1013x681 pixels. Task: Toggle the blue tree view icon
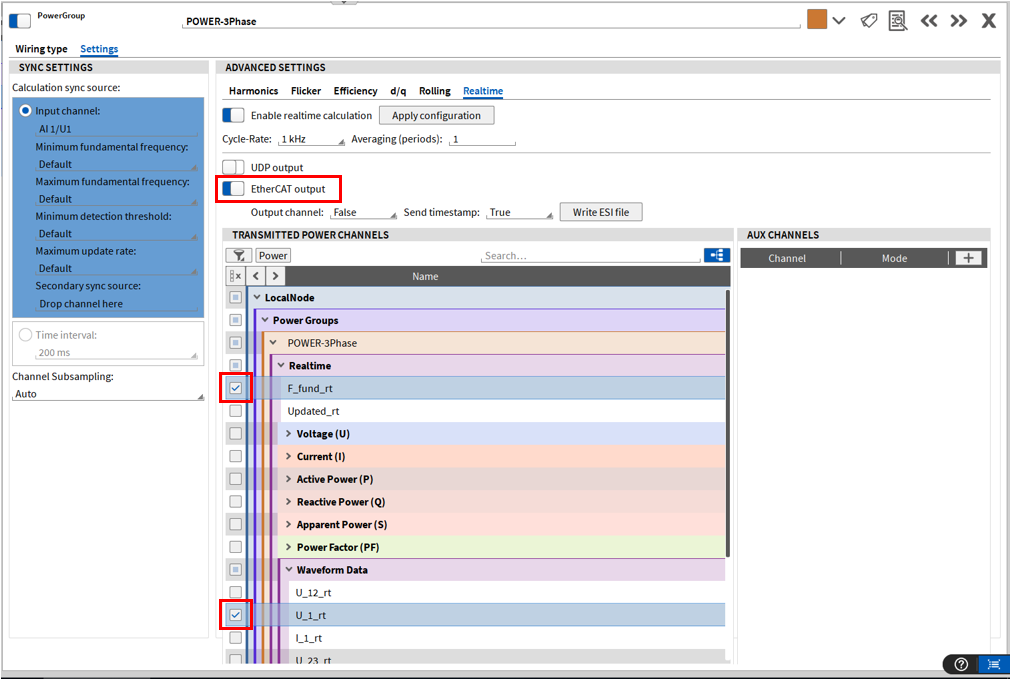point(717,255)
